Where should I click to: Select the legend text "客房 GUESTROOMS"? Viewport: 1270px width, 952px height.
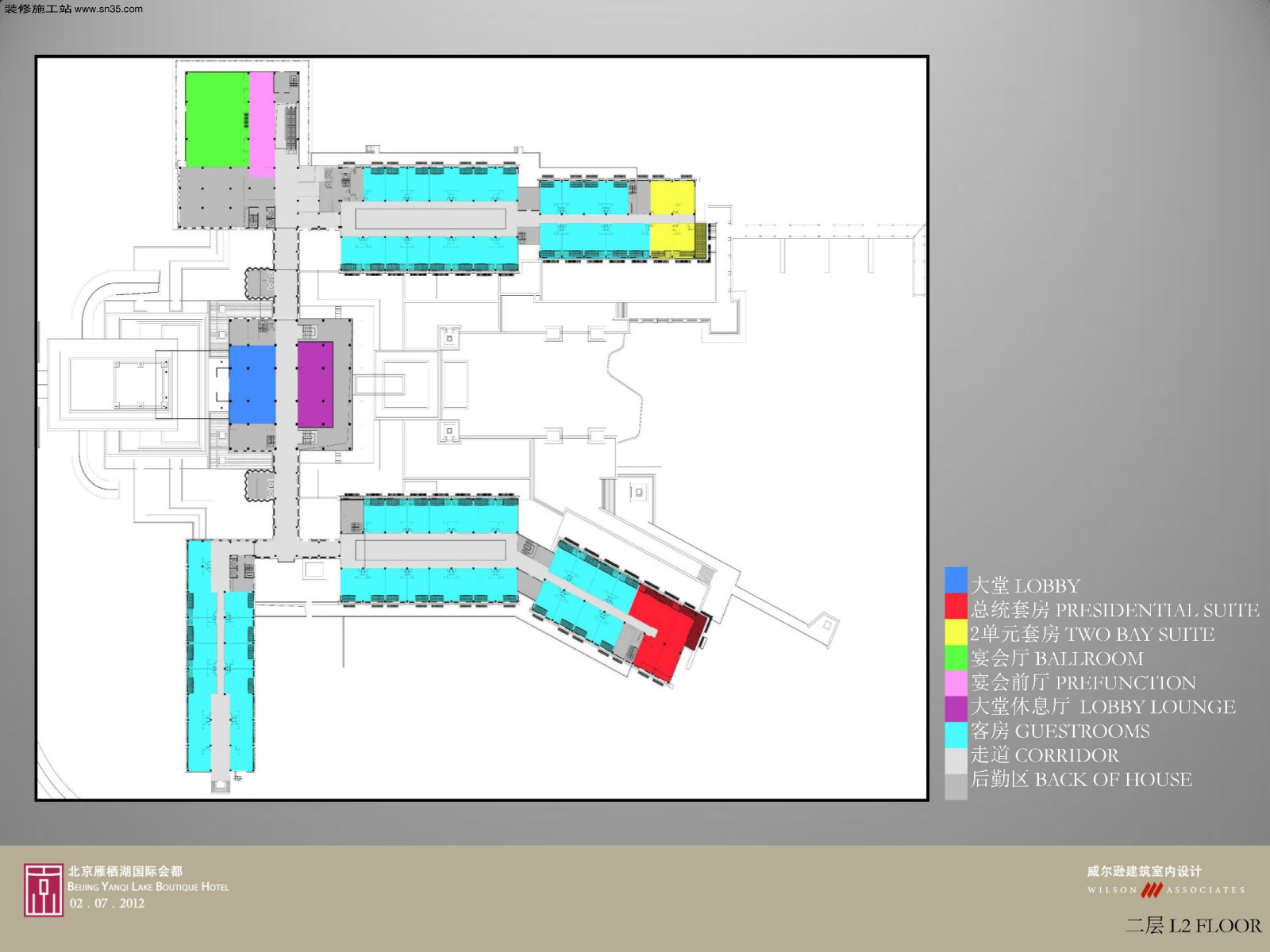pos(1060,731)
